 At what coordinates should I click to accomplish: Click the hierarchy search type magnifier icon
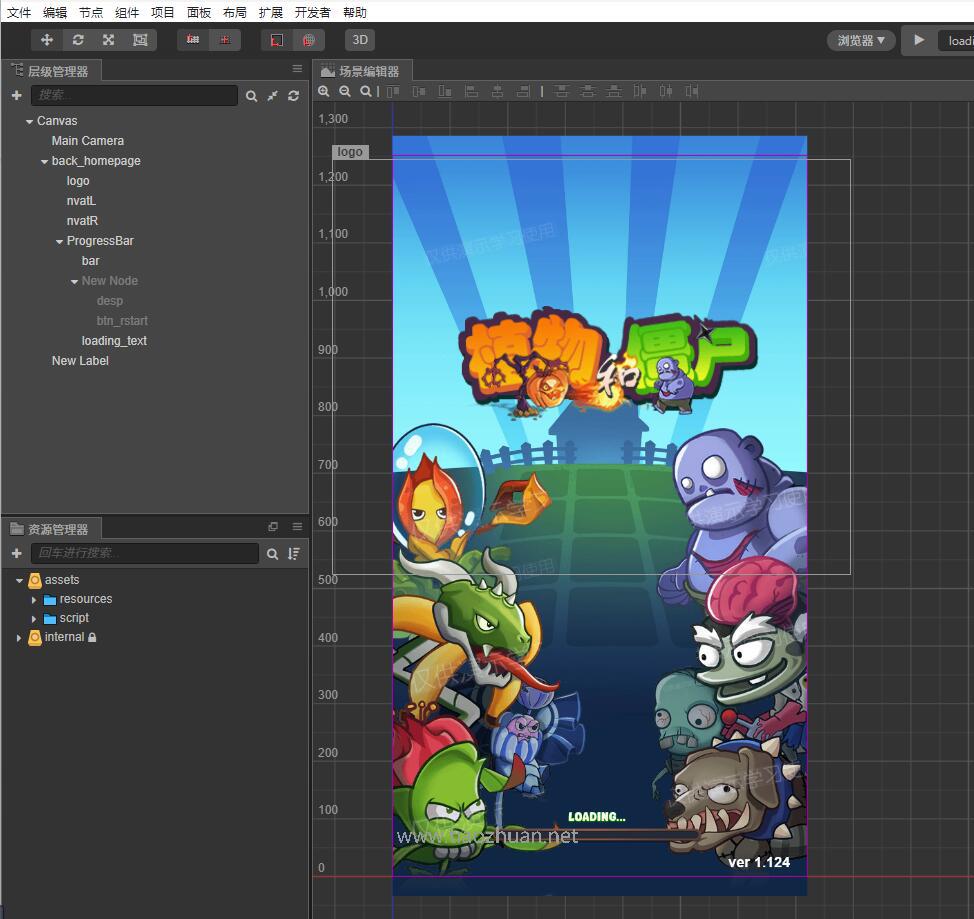[252, 96]
